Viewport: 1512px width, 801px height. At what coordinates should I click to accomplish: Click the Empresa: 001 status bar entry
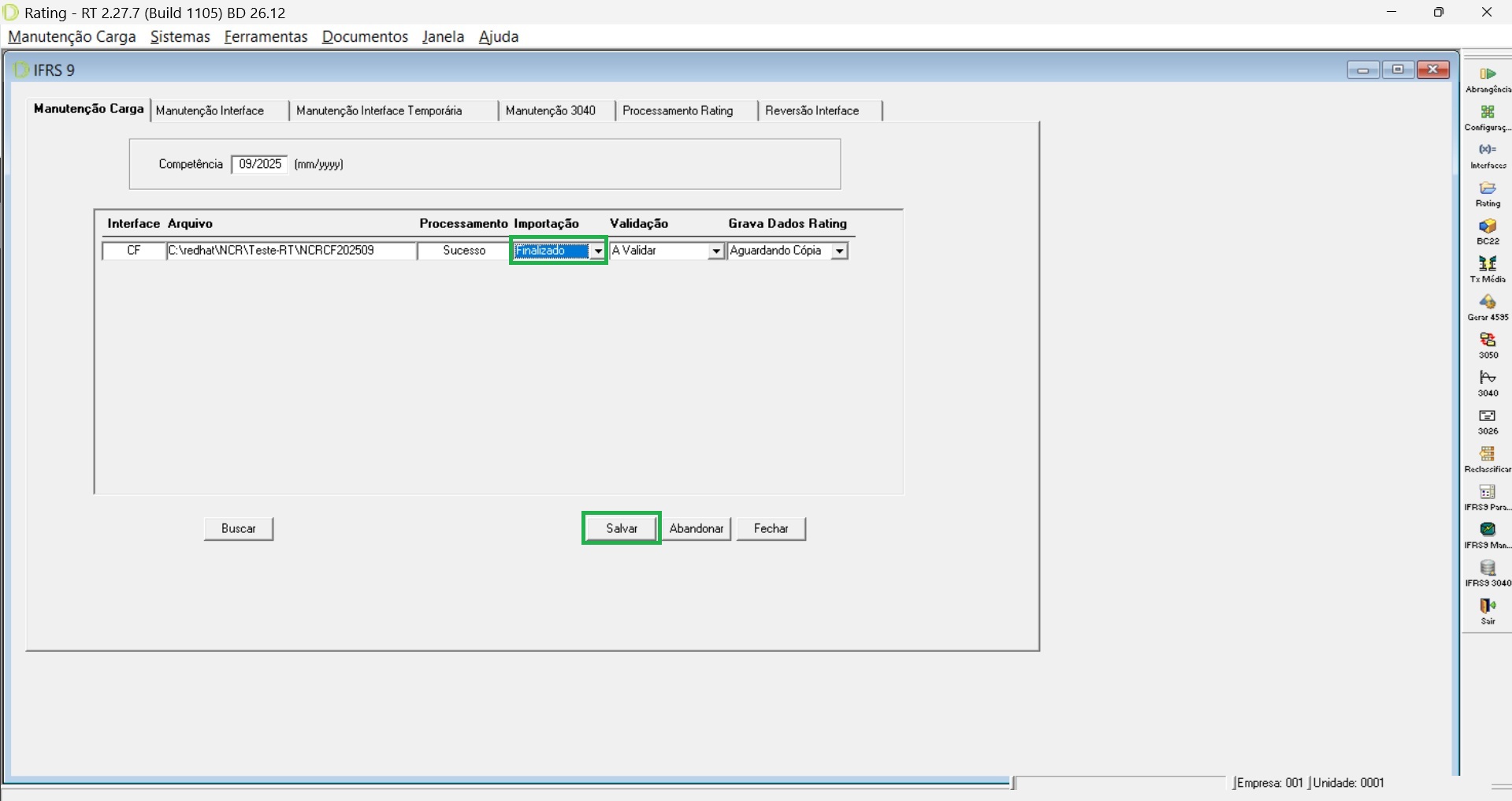1269,783
